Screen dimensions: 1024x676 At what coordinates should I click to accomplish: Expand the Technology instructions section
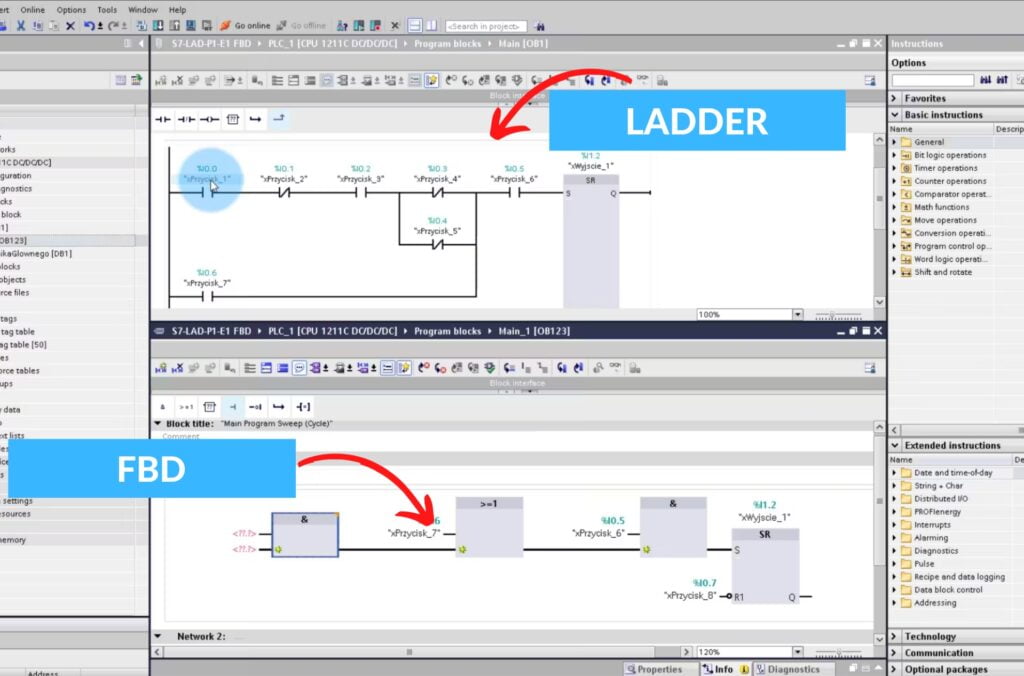[894, 636]
